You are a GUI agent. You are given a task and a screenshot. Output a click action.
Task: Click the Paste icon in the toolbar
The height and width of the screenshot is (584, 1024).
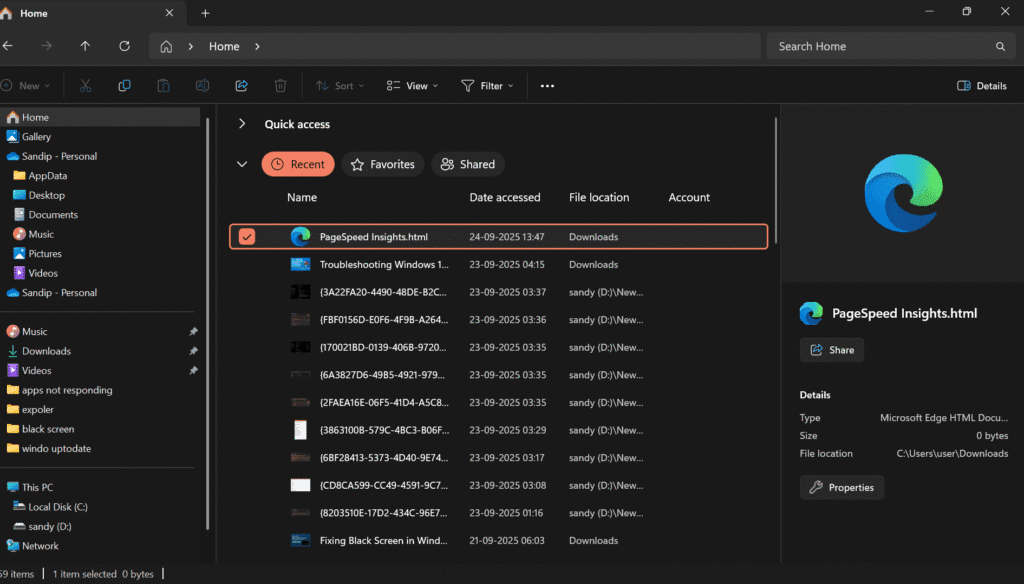point(163,85)
